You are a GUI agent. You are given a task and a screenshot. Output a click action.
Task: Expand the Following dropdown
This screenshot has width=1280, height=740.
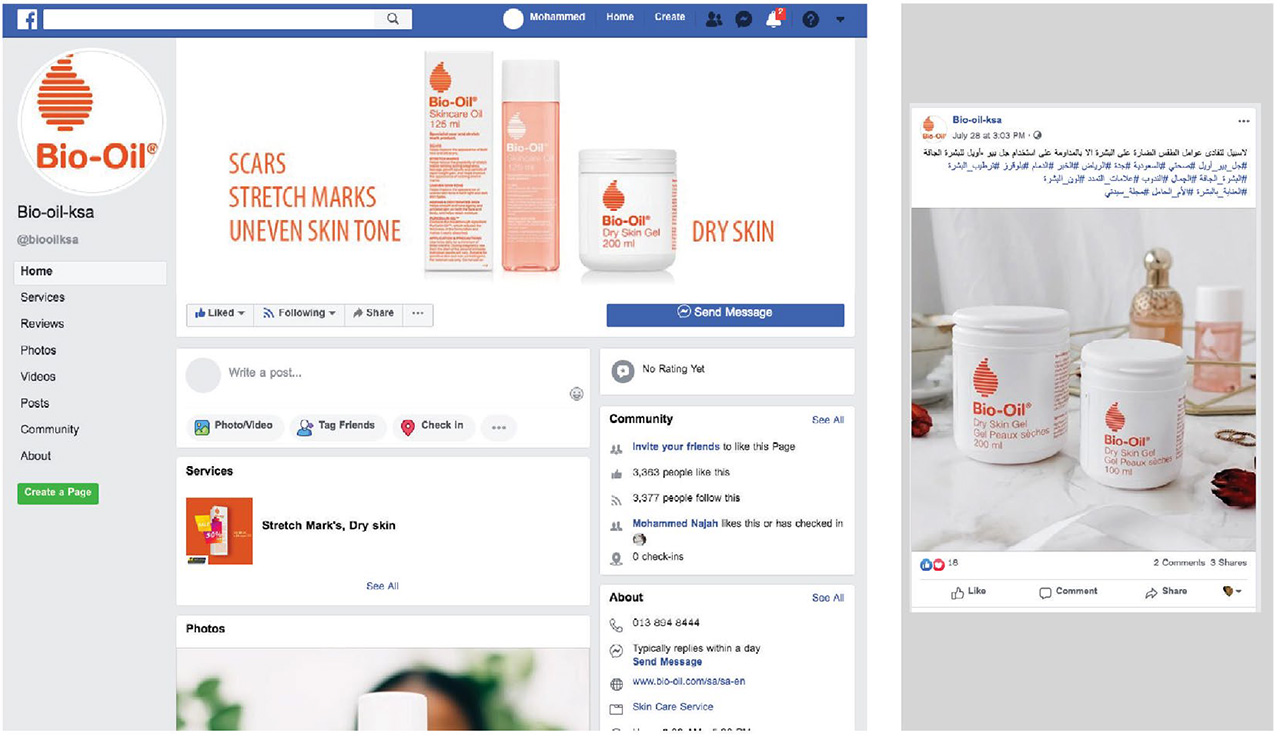[299, 313]
